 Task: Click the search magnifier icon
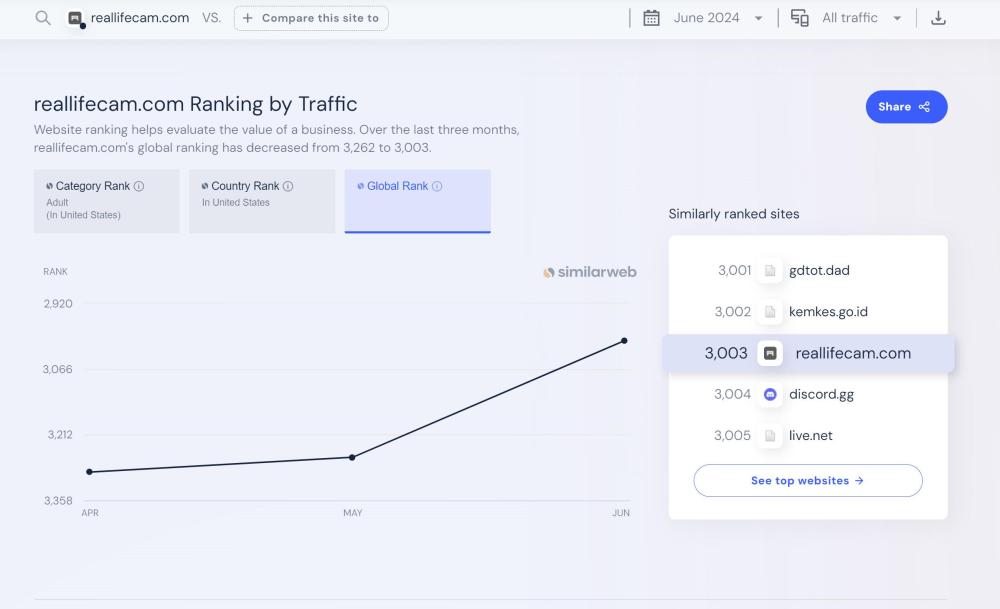(x=43, y=18)
